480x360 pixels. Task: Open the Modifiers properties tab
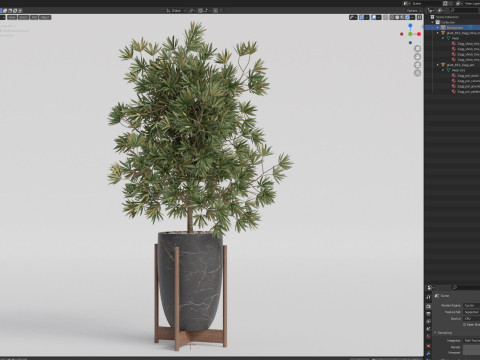coord(428,353)
